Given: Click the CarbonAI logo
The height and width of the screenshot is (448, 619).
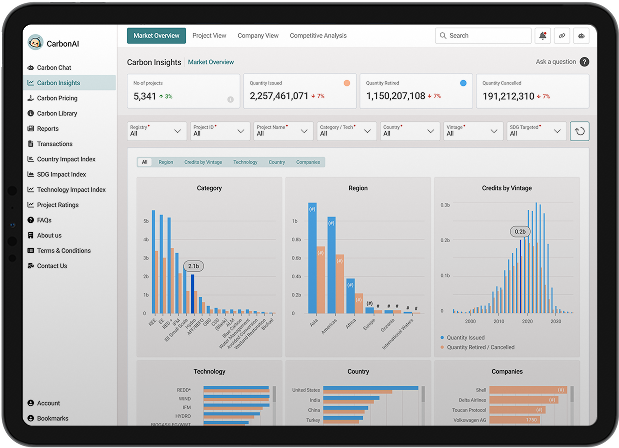Looking at the screenshot, I should pyautogui.click(x=36, y=43).
